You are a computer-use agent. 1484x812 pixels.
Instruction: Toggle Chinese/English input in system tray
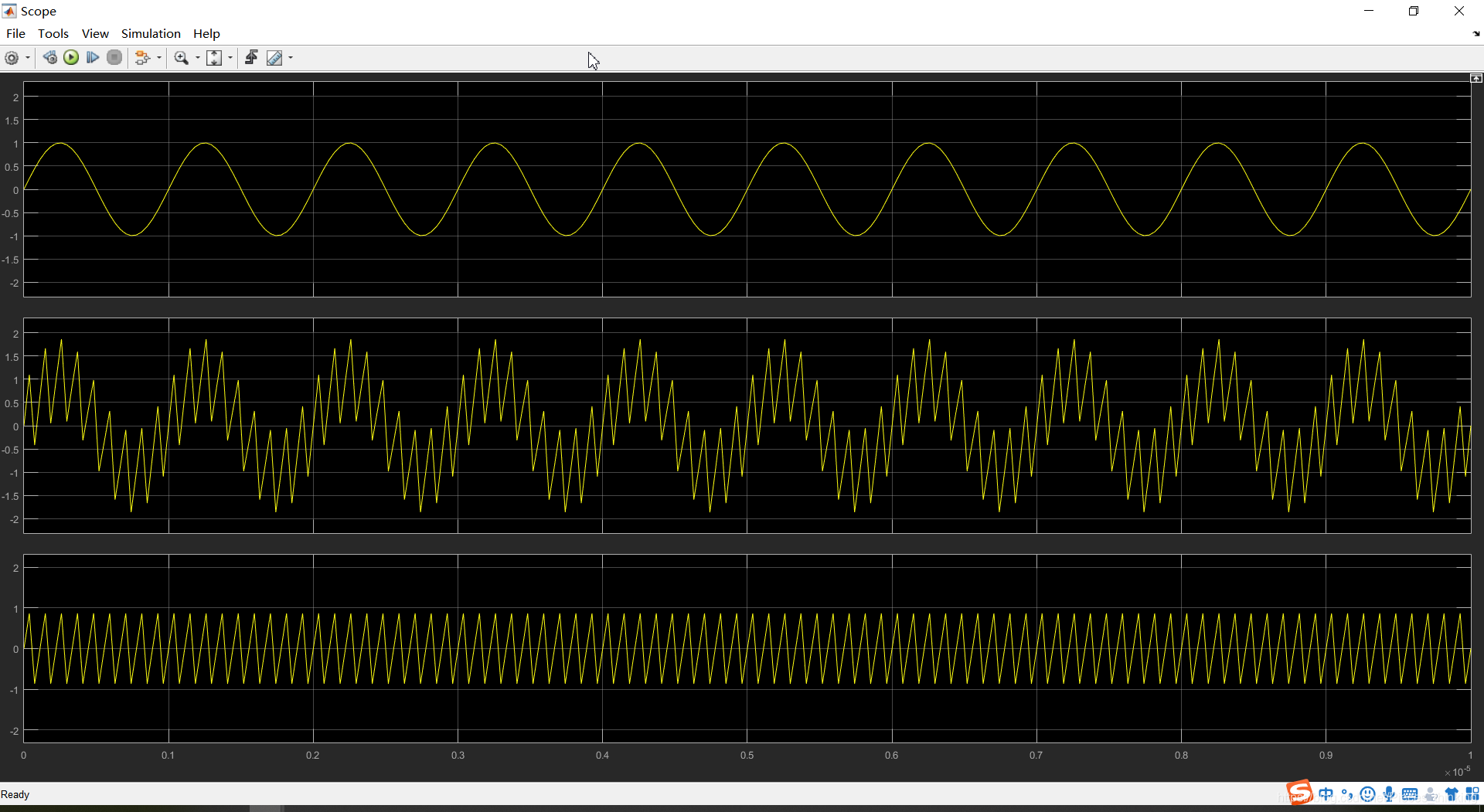(x=1326, y=794)
